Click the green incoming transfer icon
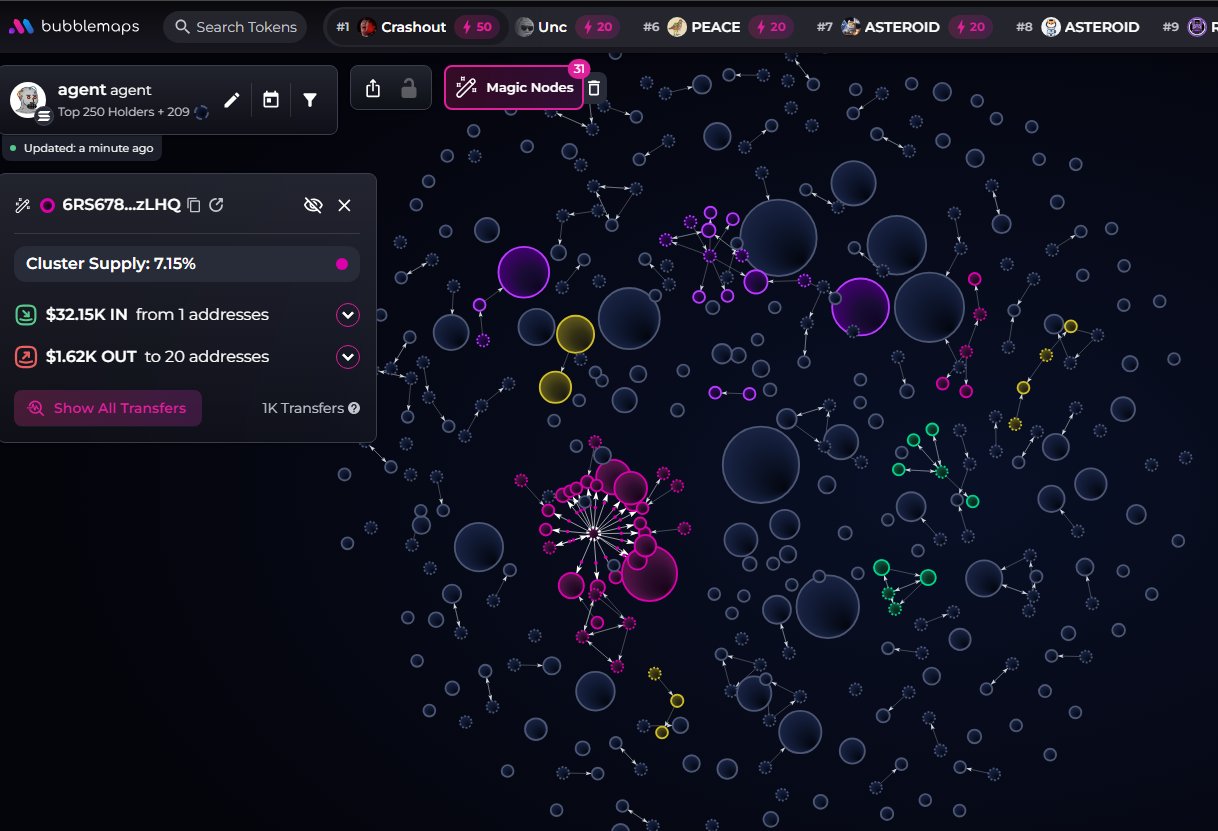The height and width of the screenshot is (831, 1218). [26, 315]
